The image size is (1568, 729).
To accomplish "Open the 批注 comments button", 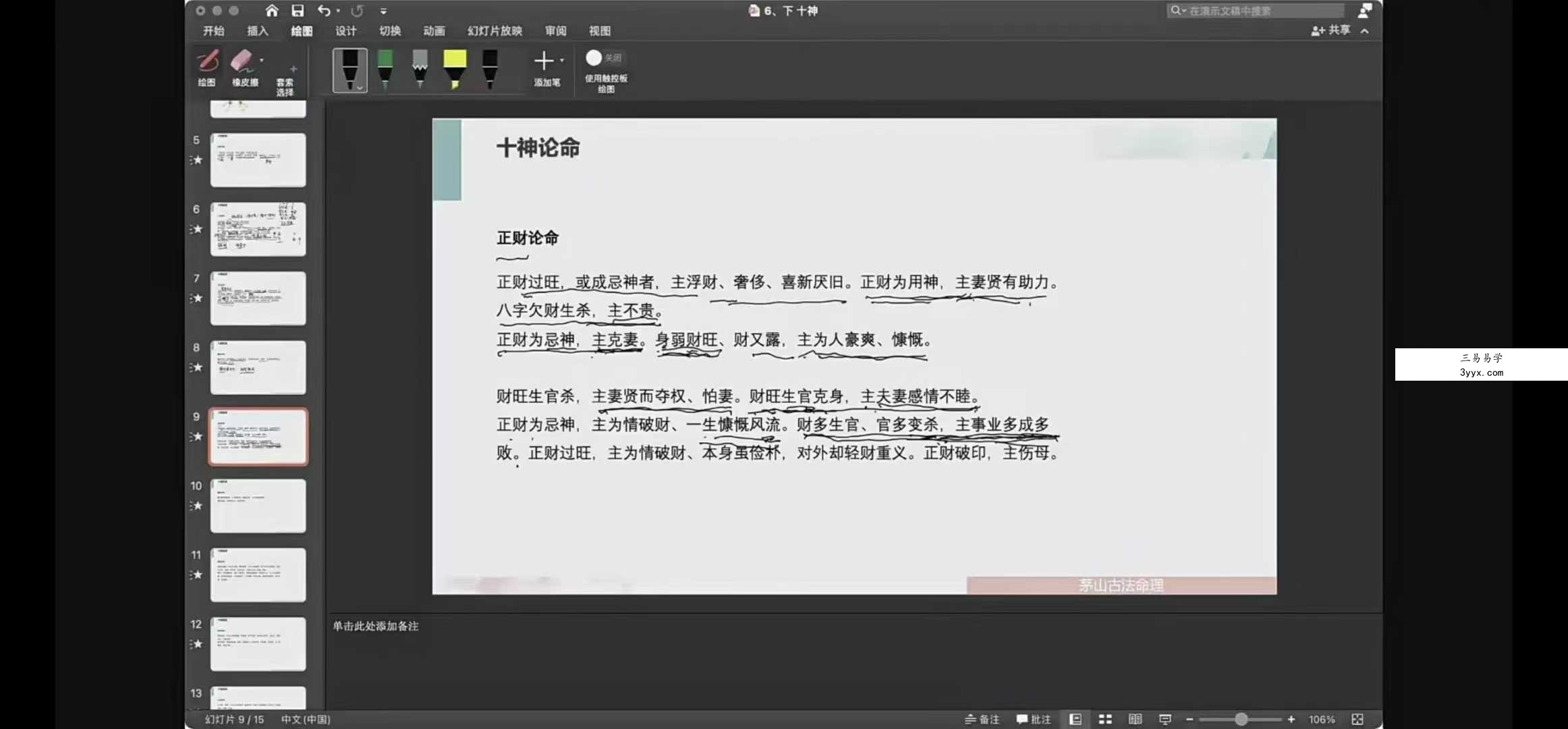I will click(x=1034, y=720).
